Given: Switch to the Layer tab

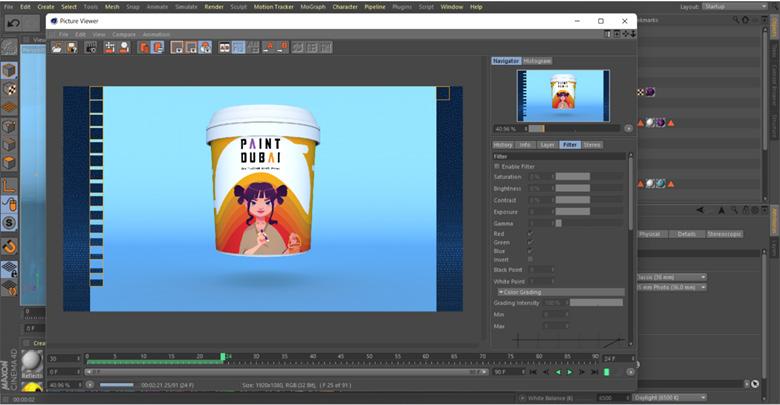Looking at the screenshot, I should pyautogui.click(x=547, y=145).
